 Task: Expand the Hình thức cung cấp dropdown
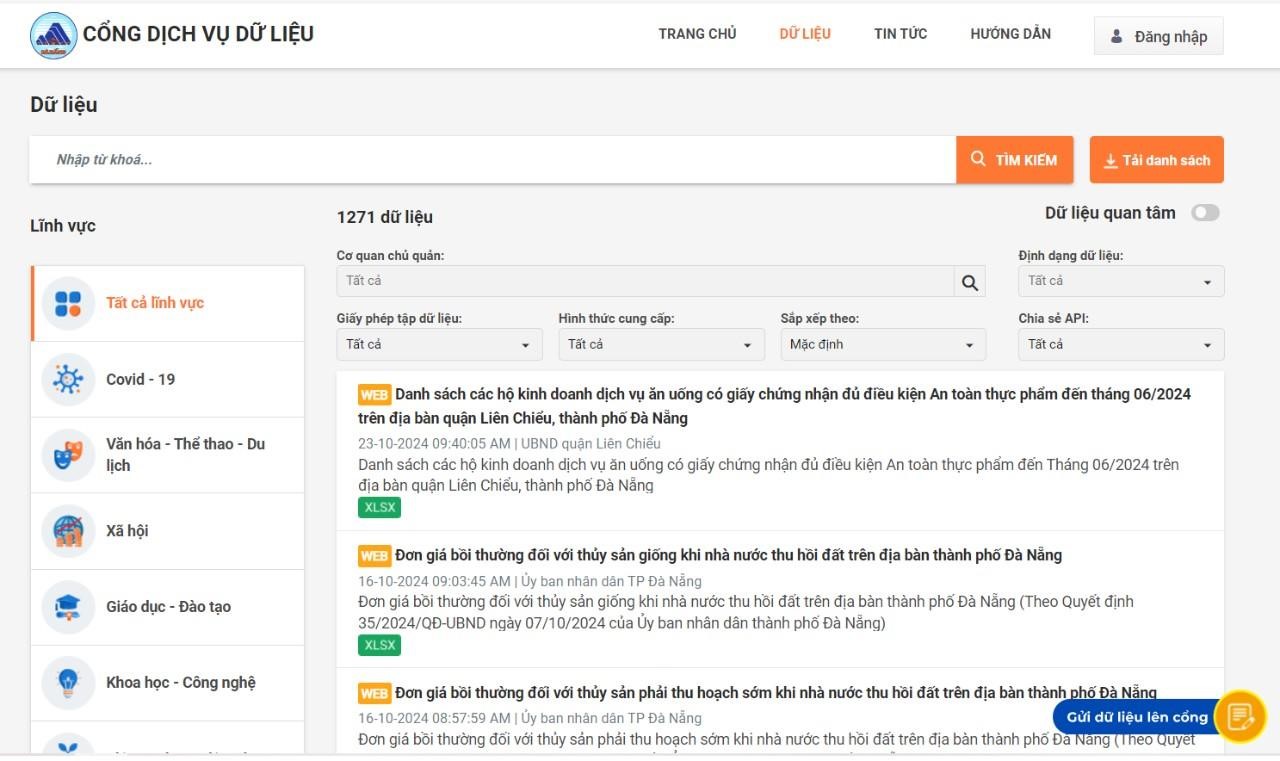point(661,345)
